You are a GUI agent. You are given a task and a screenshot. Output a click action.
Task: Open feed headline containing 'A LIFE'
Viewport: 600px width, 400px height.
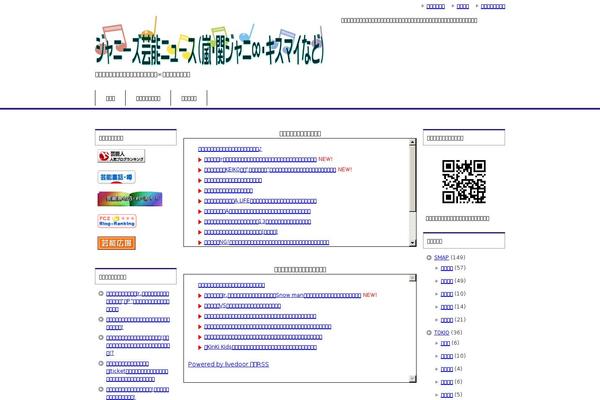click(260, 201)
